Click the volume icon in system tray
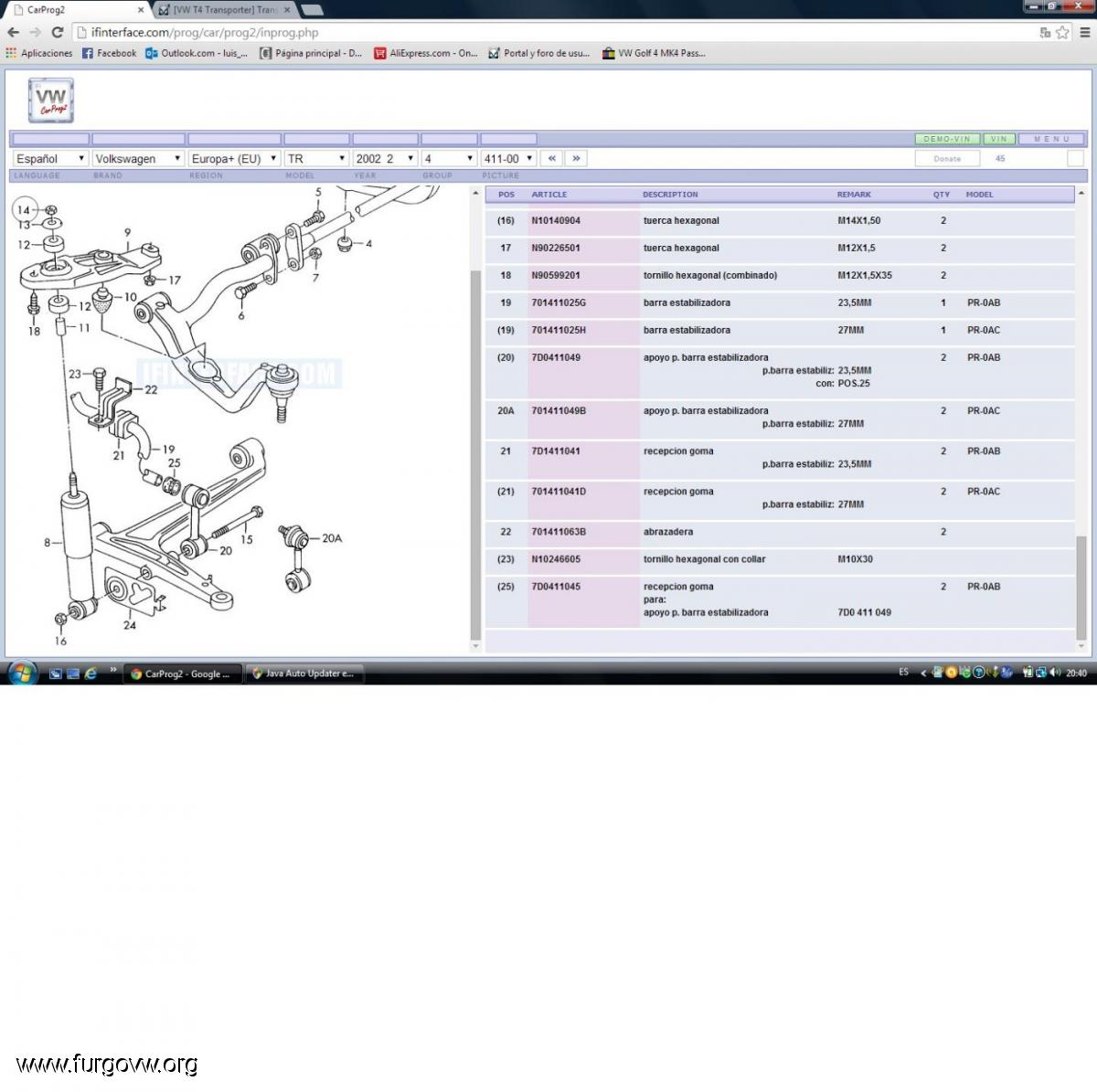Screen dimensions: 1097x1092 pyautogui.click(x=1055, y=673)
